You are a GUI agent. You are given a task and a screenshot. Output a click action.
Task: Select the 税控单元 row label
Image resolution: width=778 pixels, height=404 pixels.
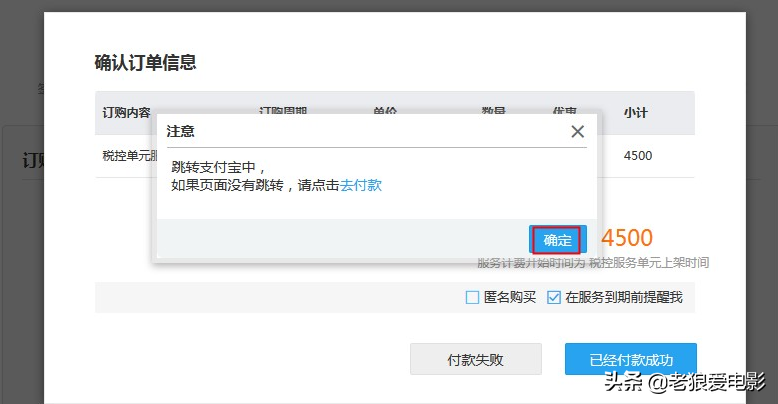coord(130,156)
